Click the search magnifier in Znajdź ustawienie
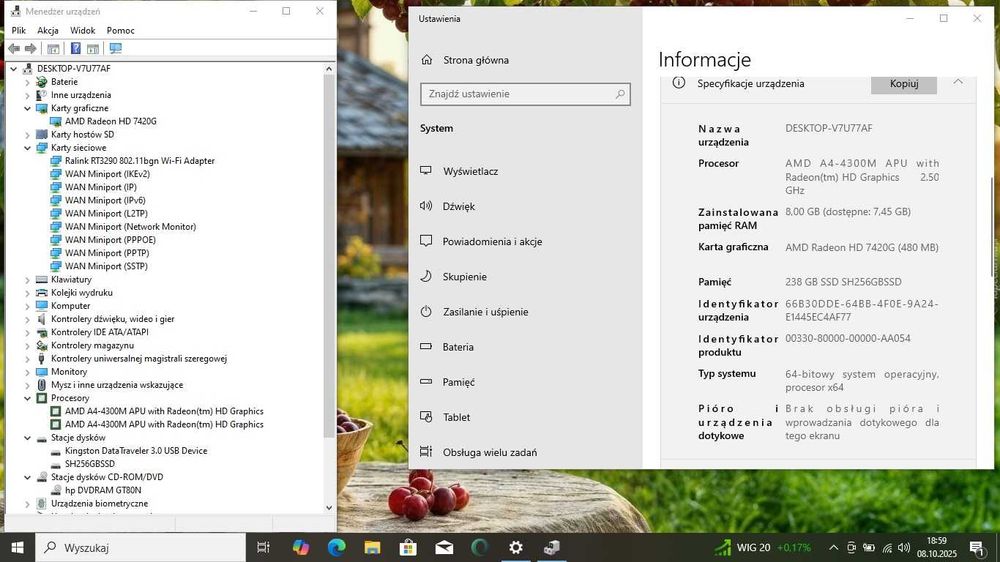The width and height of the screenshot is (1000, 562). (x=620, y=94)
